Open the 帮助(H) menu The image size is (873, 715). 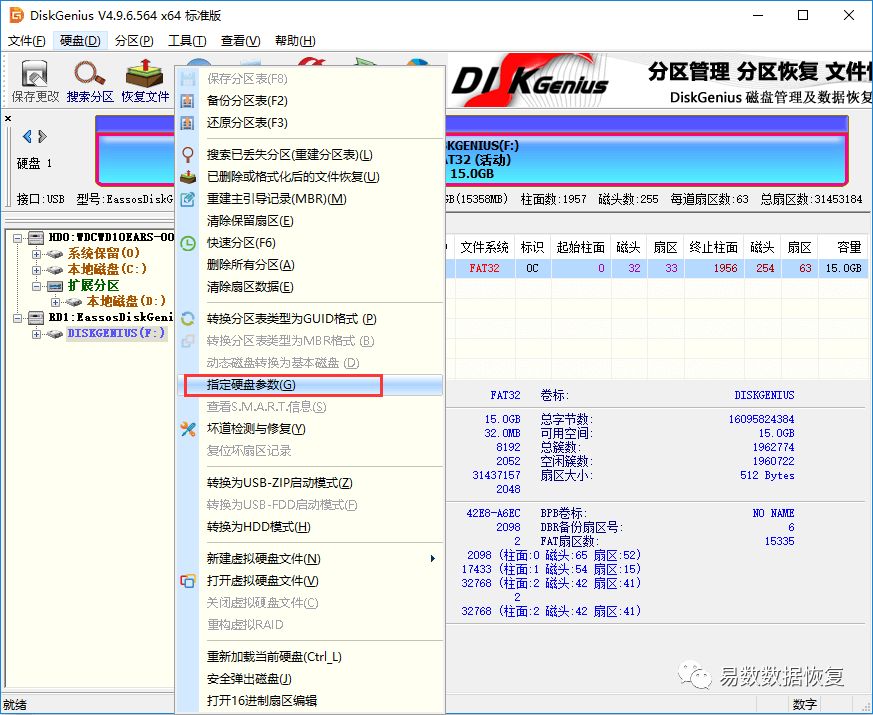tap(295, 41)
